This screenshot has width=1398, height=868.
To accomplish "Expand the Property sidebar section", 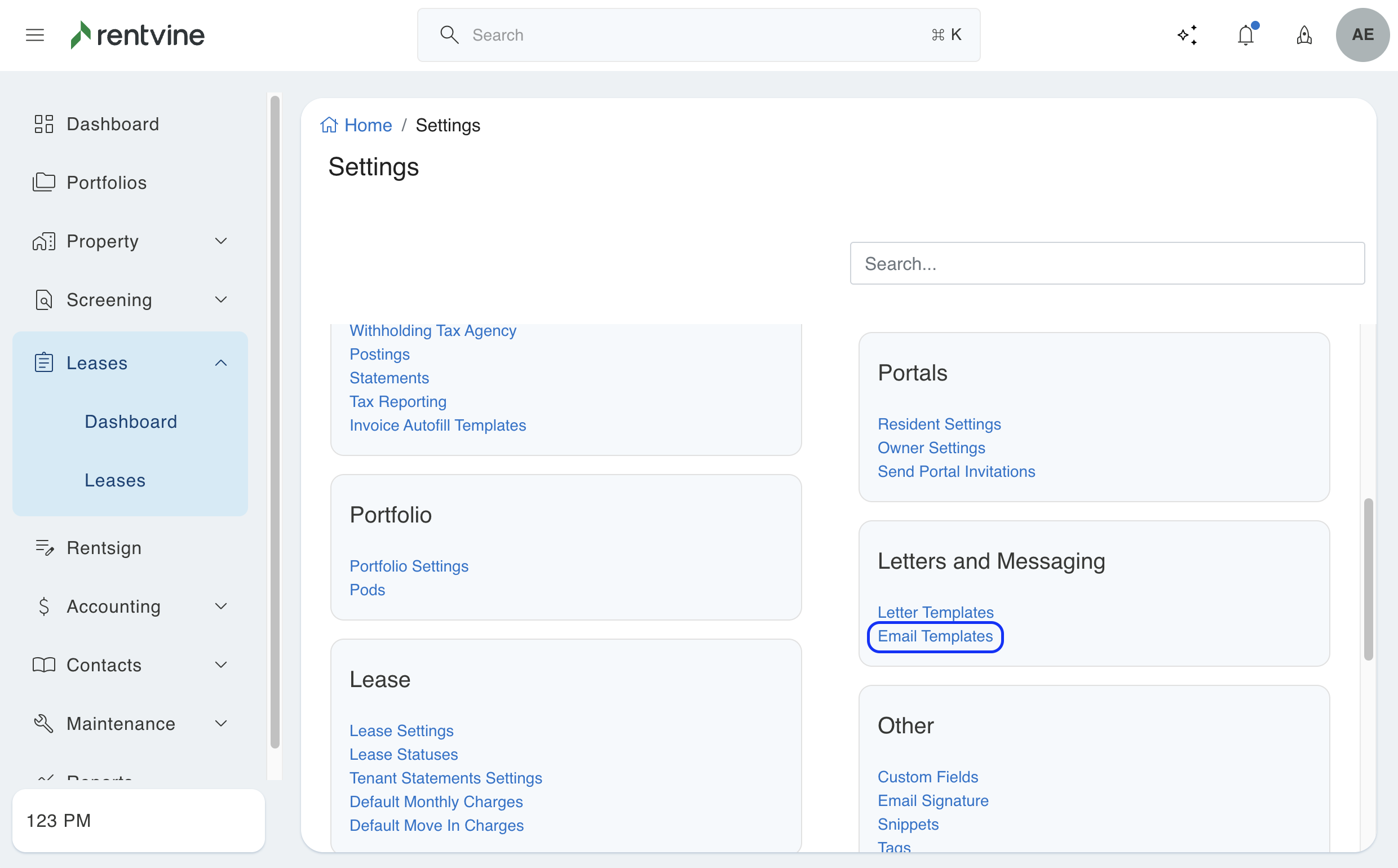I will [x=220, y=241].
